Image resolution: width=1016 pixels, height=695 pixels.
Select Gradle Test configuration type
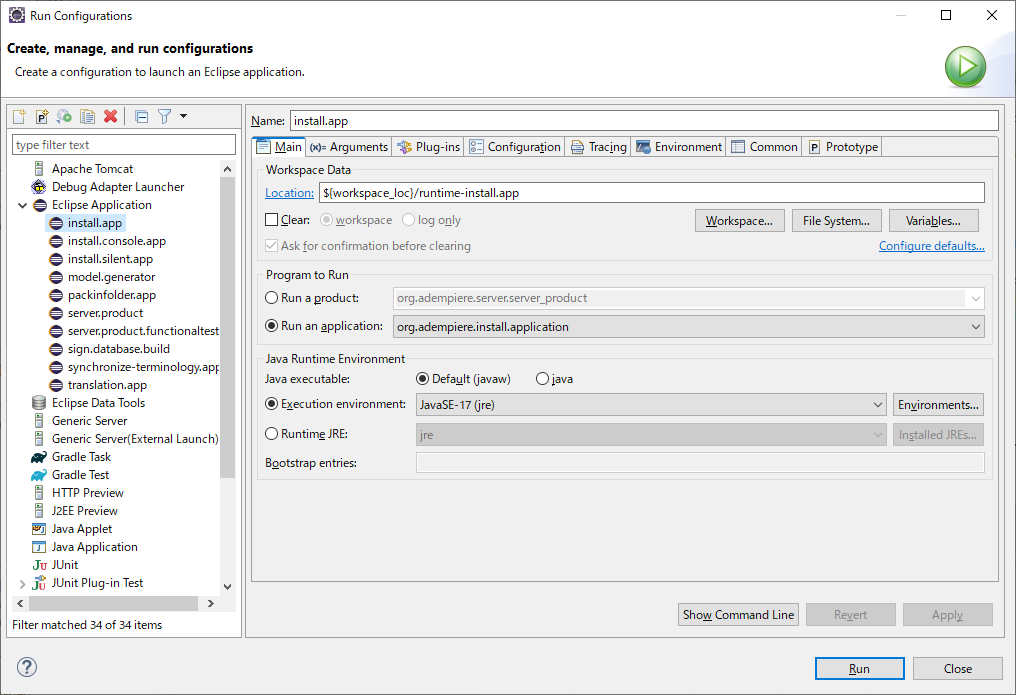pyautogui.click(x=80, y=475)
